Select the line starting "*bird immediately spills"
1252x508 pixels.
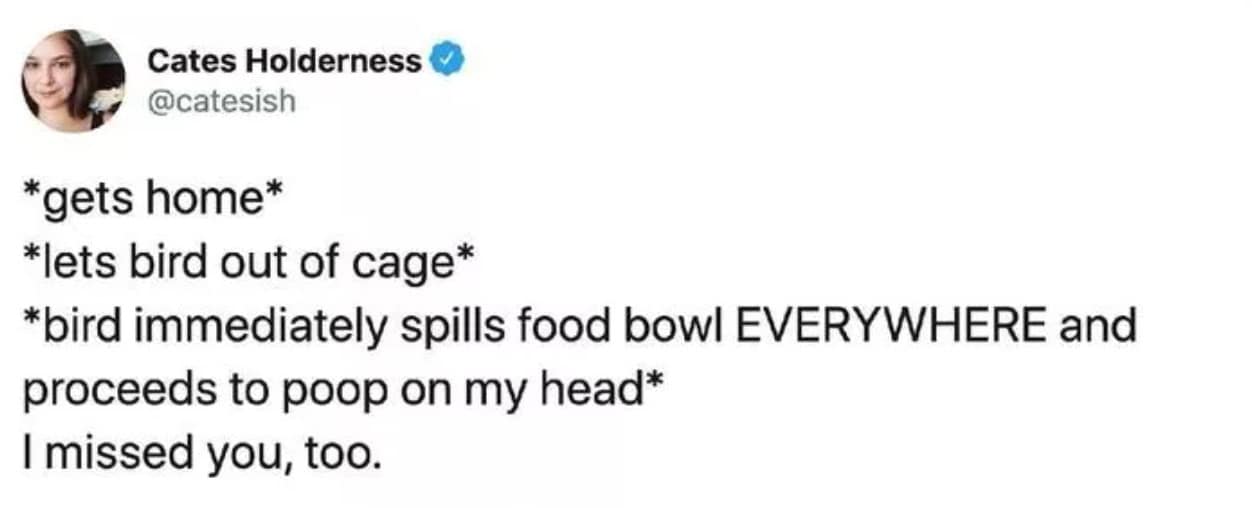(580, 326)
